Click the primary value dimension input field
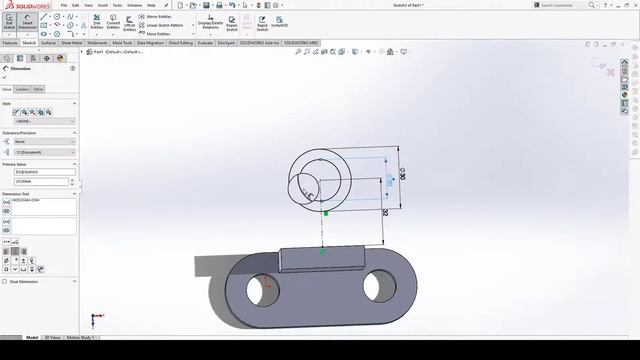Viewport: 640px width, 360px height. [x=41, y=182]
